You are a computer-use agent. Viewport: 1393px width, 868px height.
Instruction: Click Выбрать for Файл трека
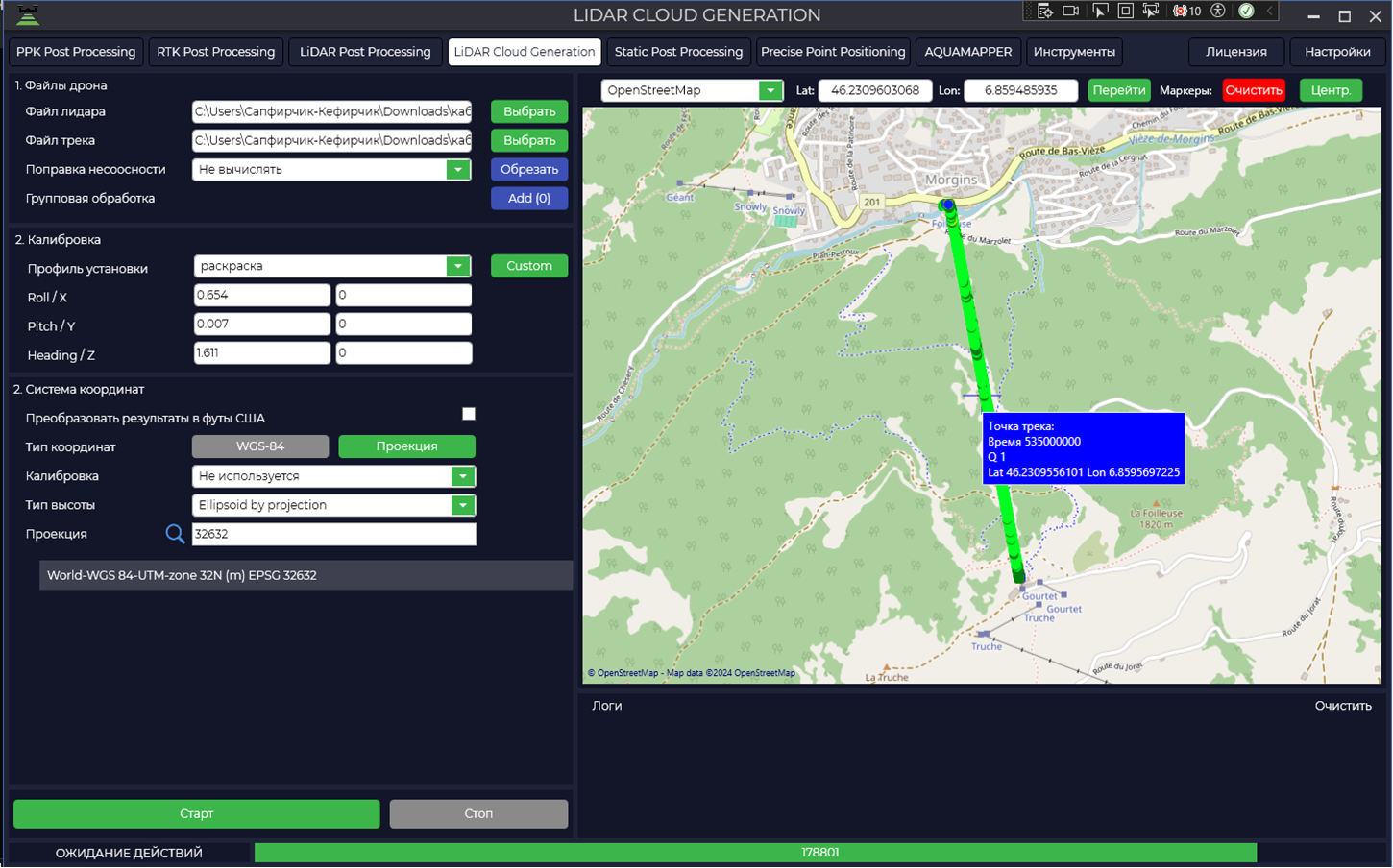pyautogui.click(x=529, y=140)
